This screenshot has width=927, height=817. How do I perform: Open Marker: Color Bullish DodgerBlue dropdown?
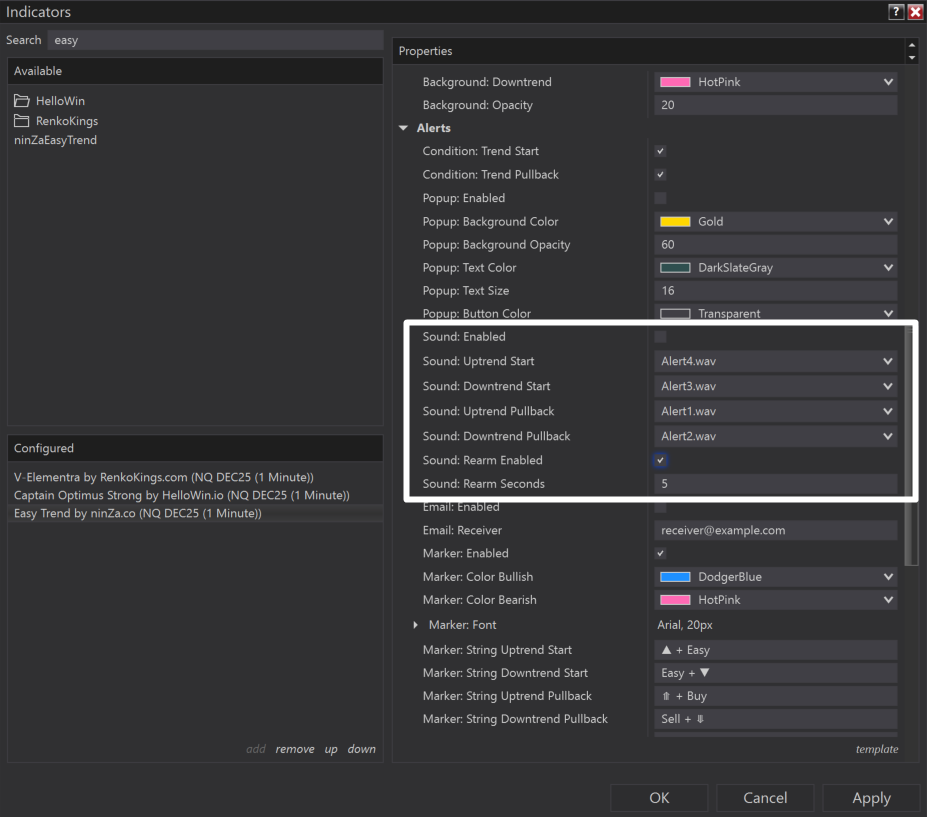pos(776,577)
